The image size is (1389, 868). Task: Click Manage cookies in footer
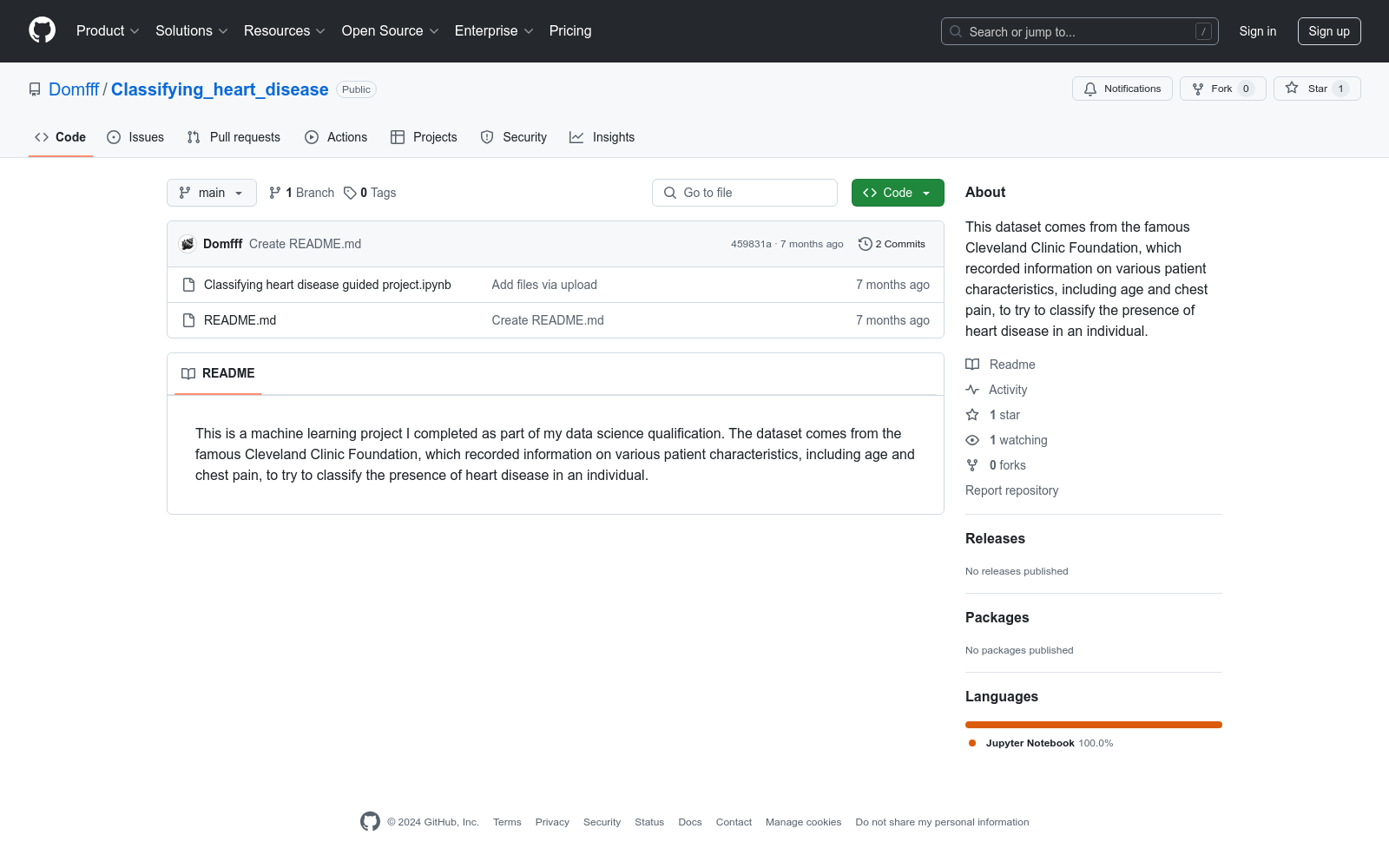(803, 822)
